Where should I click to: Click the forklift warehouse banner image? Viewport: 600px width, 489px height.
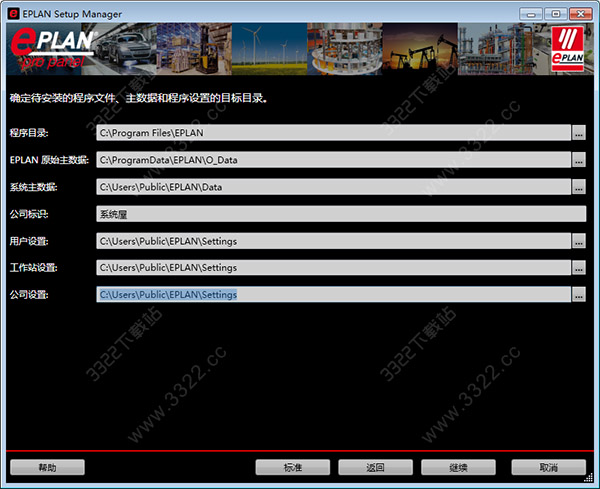194,49
